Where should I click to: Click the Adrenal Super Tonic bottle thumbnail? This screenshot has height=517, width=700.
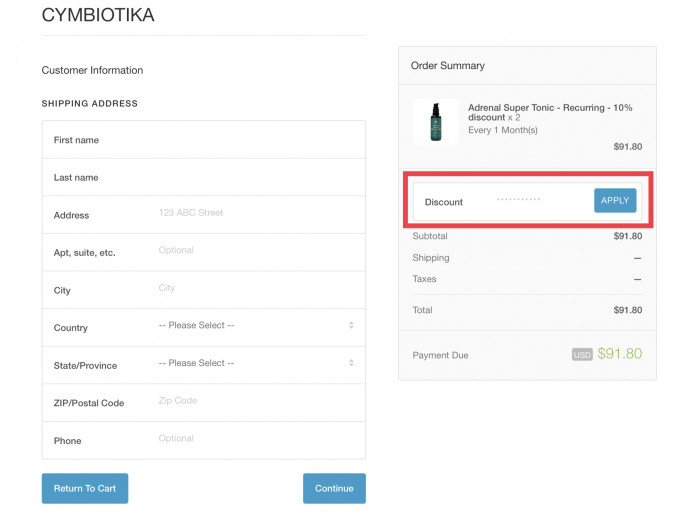[436, 121]
